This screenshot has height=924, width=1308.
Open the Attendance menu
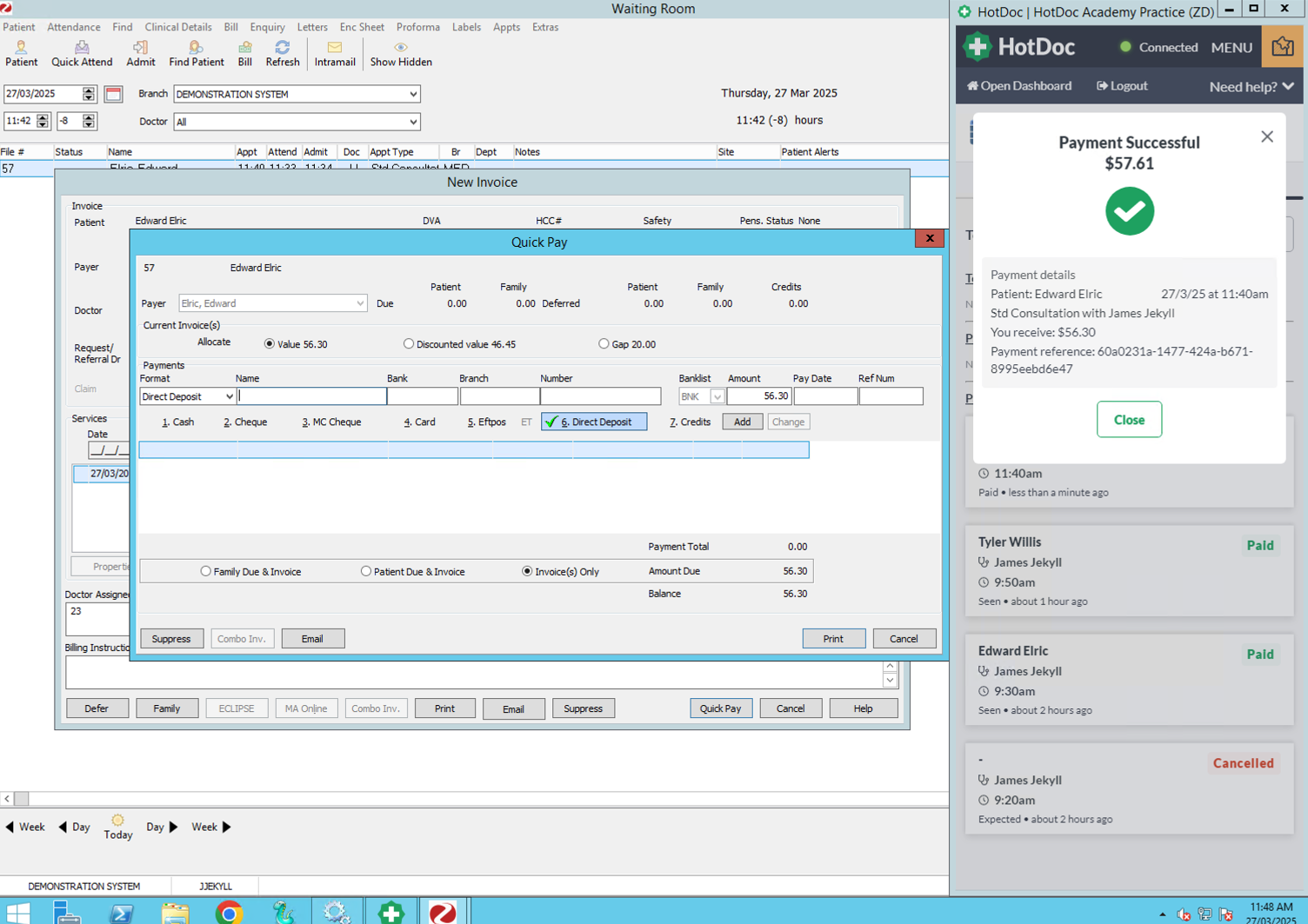[x=73, y=27]
